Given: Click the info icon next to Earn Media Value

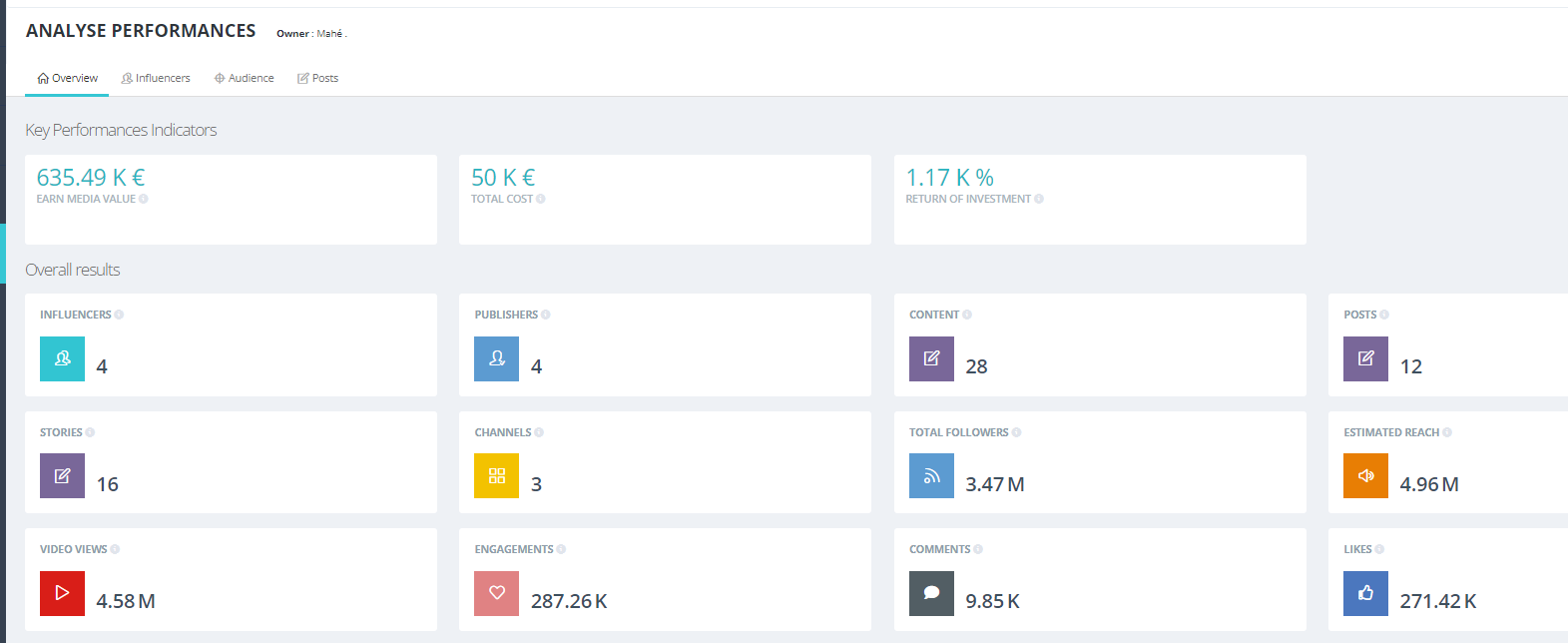Looking at the screenshot, I should [x=144, y=199].
